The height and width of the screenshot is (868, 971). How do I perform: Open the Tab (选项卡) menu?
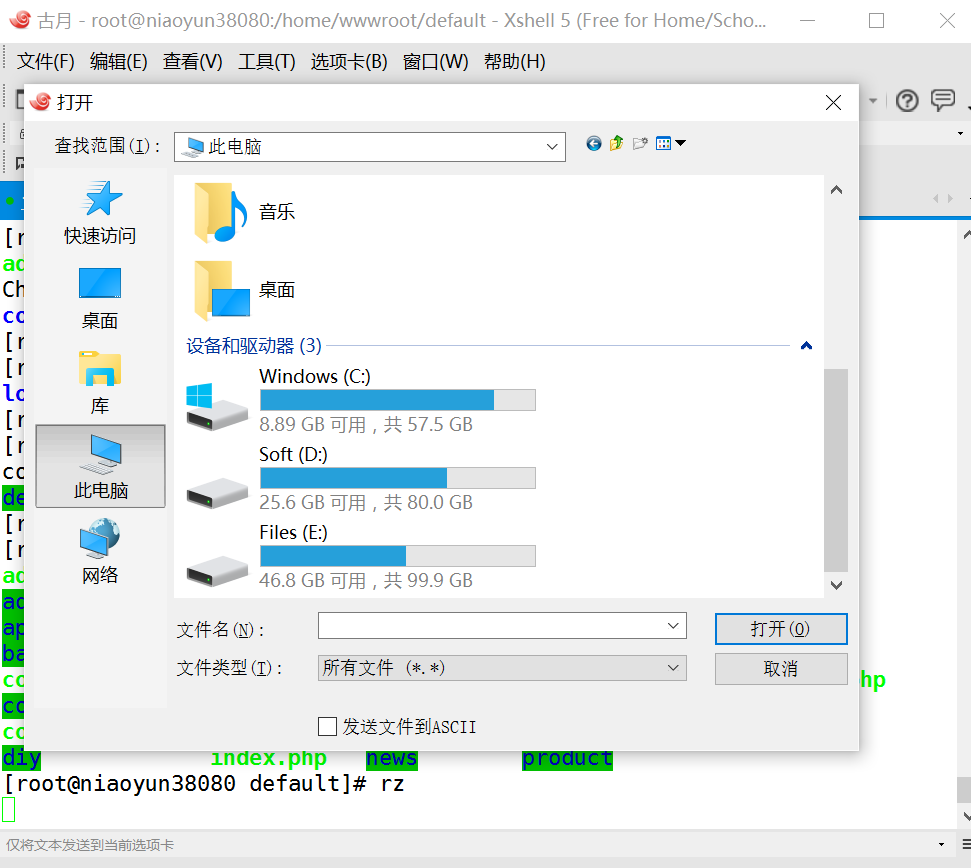pyautogui.click(x=349, y=61)
